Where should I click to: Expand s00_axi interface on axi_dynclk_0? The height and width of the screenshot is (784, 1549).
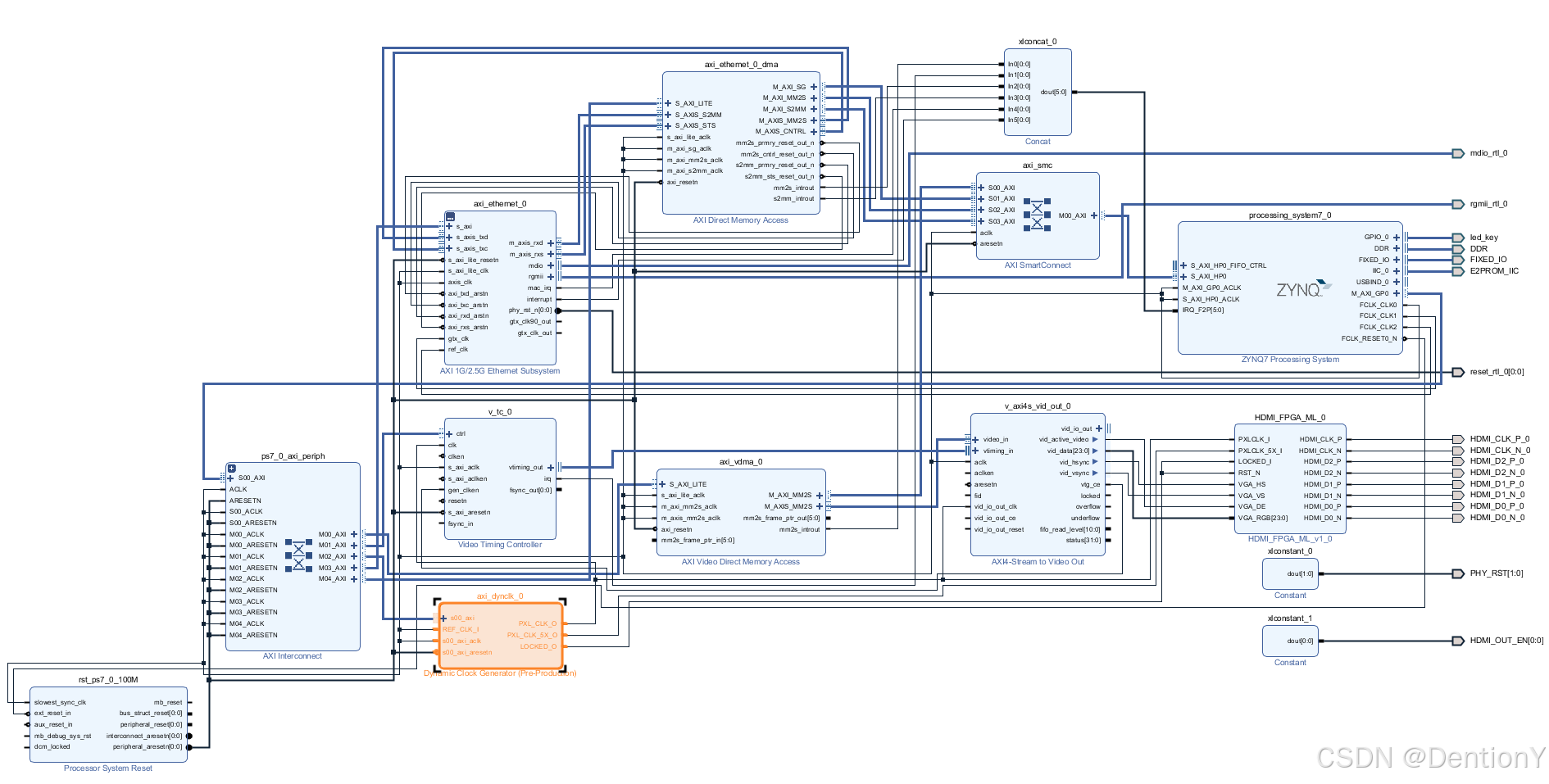443,619
